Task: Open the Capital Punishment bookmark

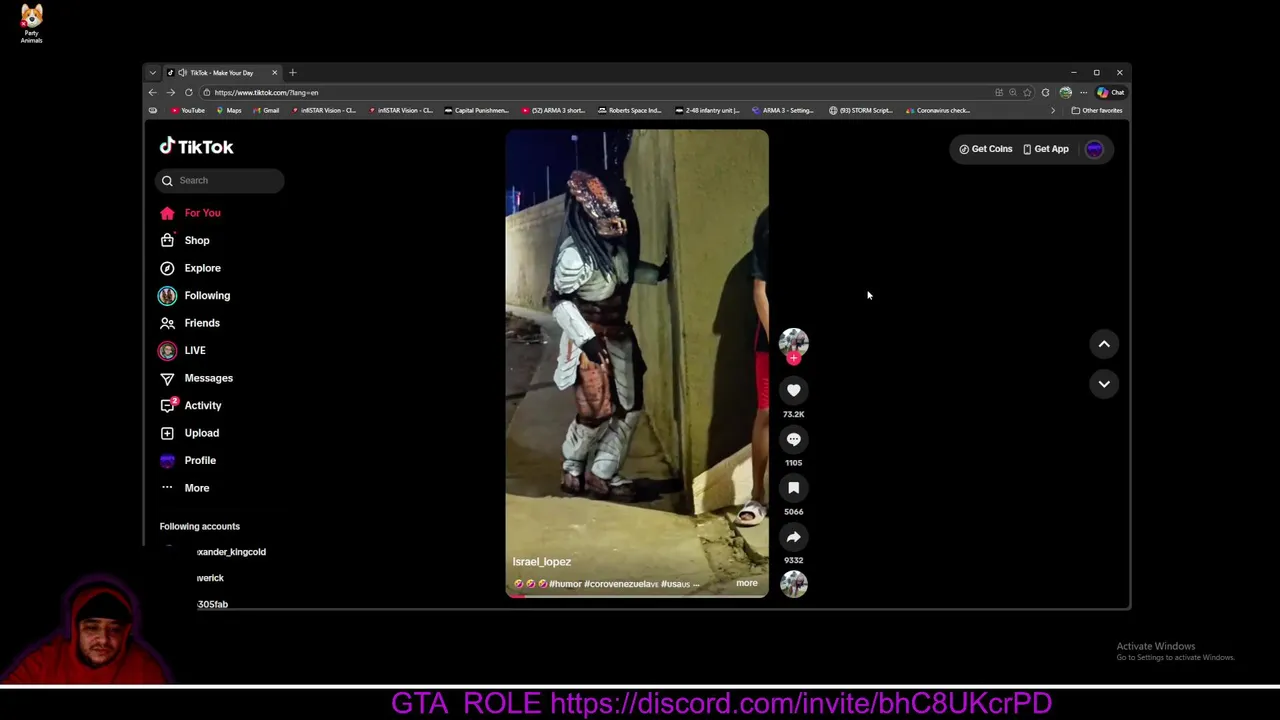Action: click(477, 110)
